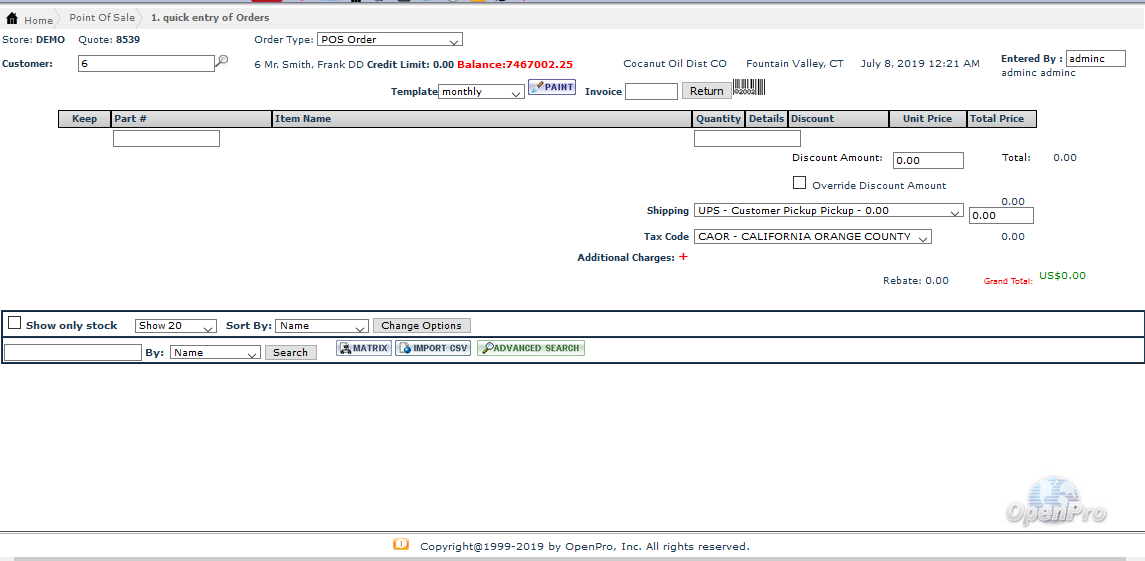This screenshot has width=1145, height=561.
Task: Open the Tax Code dropdown
Action: click(813, 237)
